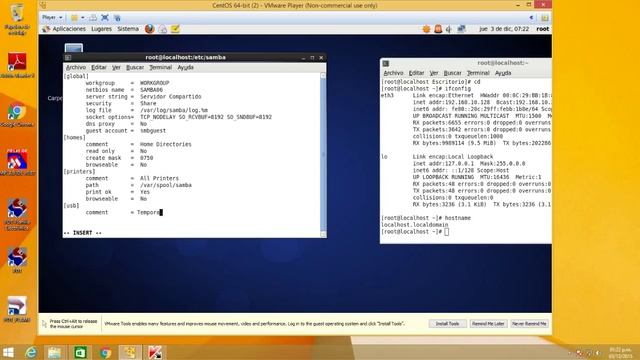640x360 pixels.
Task: Launch the mail client icon in GNOME panel
Action: (x=162, y=29)
